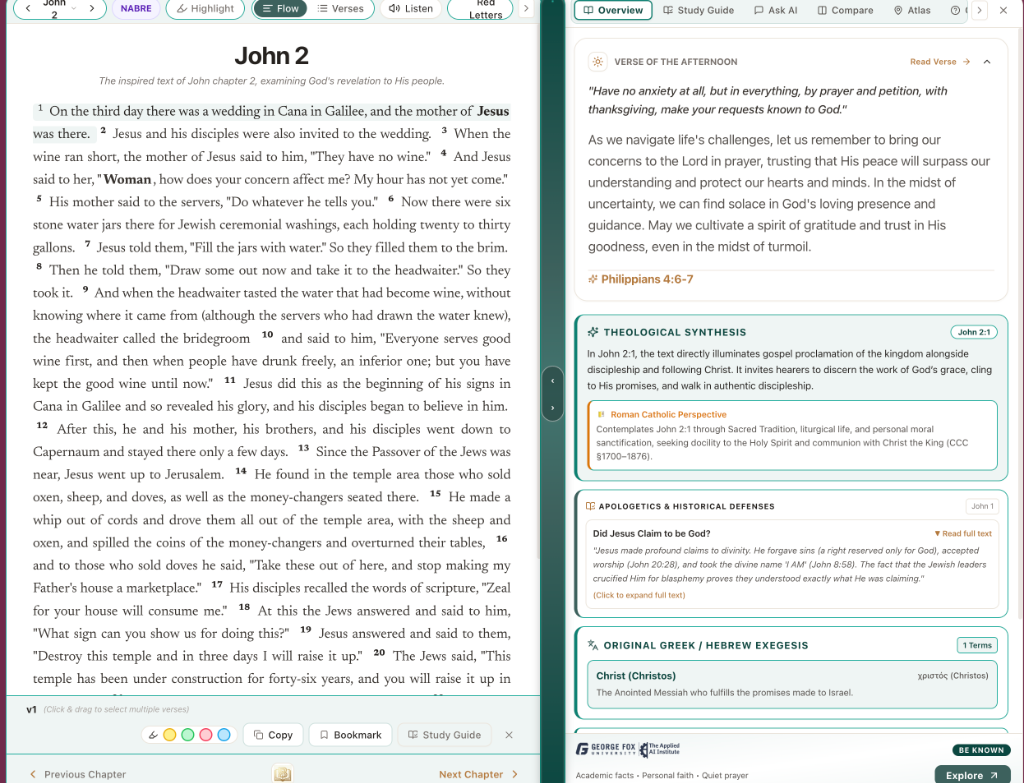The height and width of the screenshot is (783, 1024).
Task: Start audio with the Listen button
Action: pyautogui.click(x=411, y=8)
